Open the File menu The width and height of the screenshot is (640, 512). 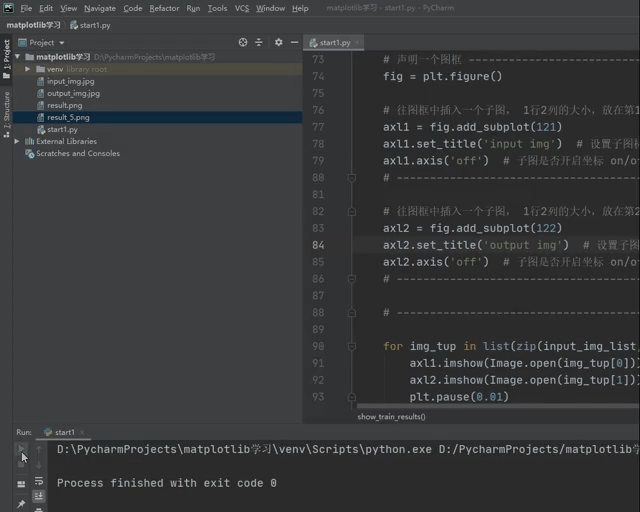pos(26,8)
